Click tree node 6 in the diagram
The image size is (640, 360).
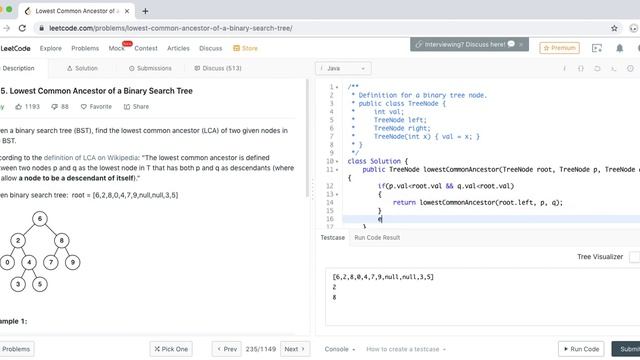(x=40, y=219)
